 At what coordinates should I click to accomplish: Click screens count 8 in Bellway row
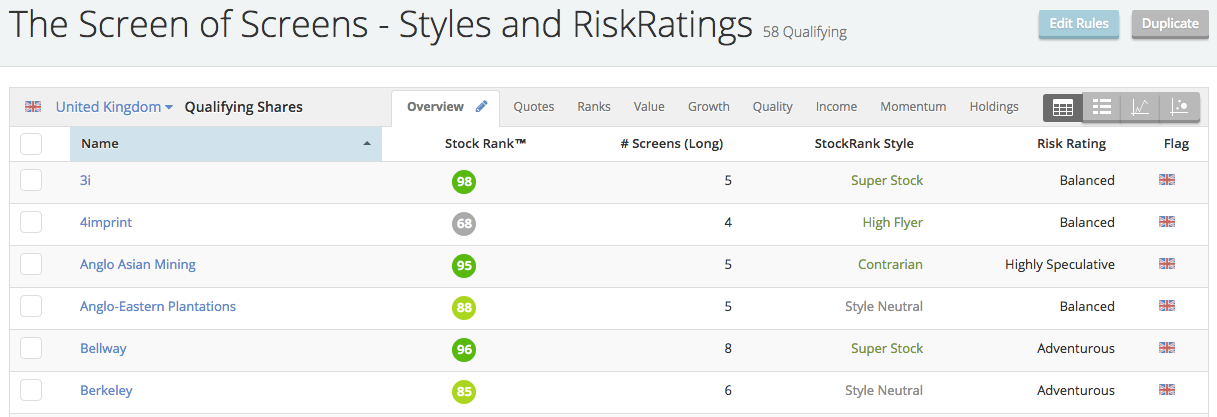click(x=728, y=349)
